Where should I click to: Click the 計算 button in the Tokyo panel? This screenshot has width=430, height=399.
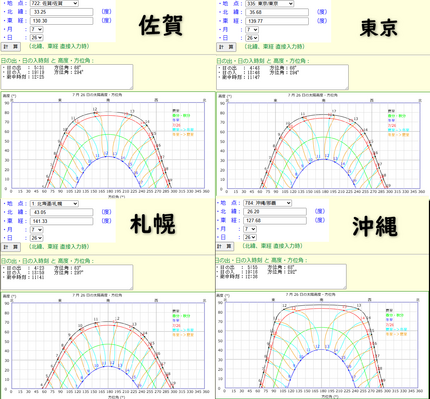click(226, 47)
